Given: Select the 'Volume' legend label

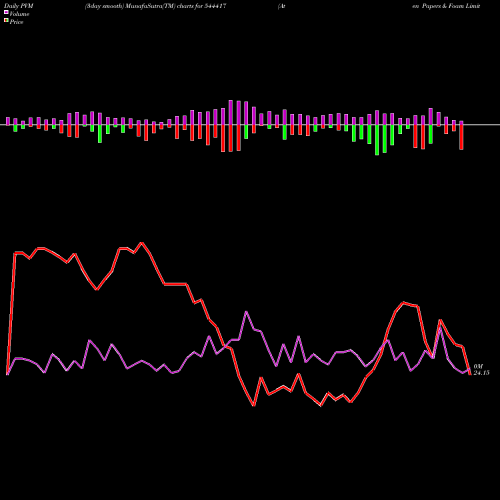Looking at the screenshot, I should tap(19, 14).
